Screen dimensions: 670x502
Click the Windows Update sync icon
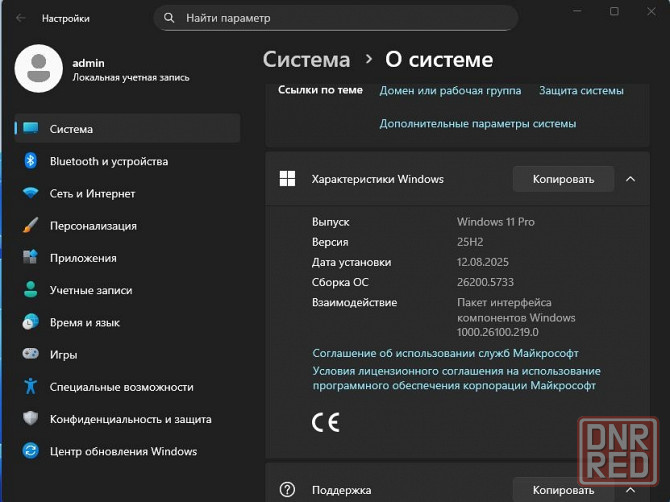[30, 451]
